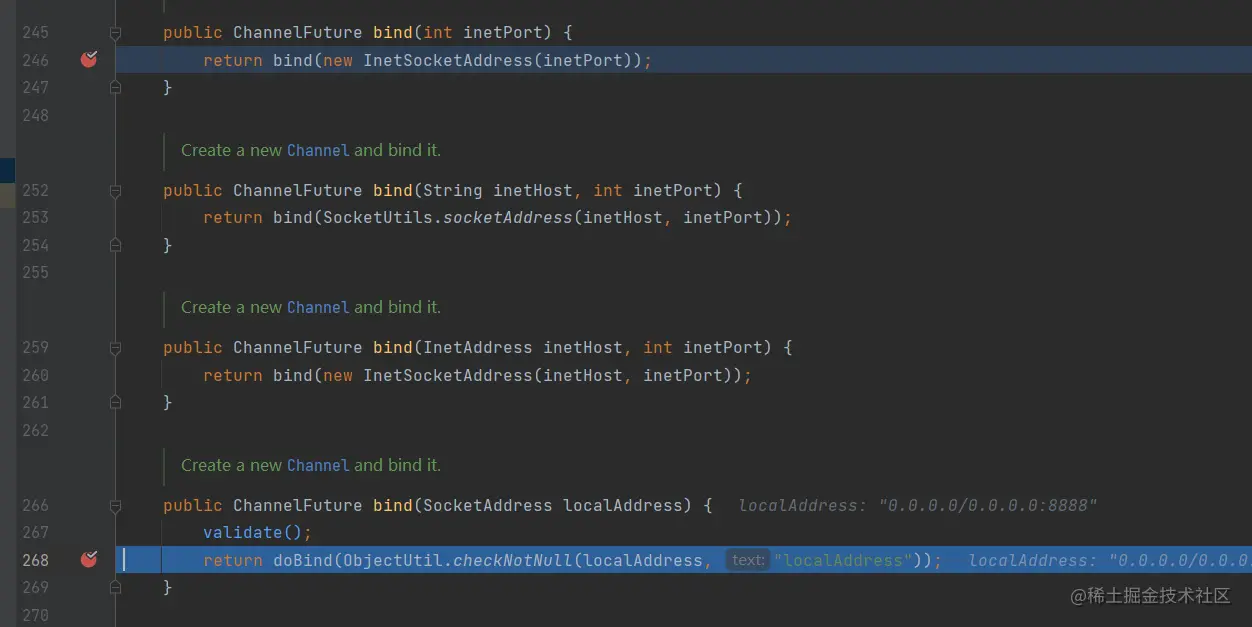Viewport: 1252px width, 627px height.
Task: Click InetSocketAddress on line 260
Action: coord(448,375)
